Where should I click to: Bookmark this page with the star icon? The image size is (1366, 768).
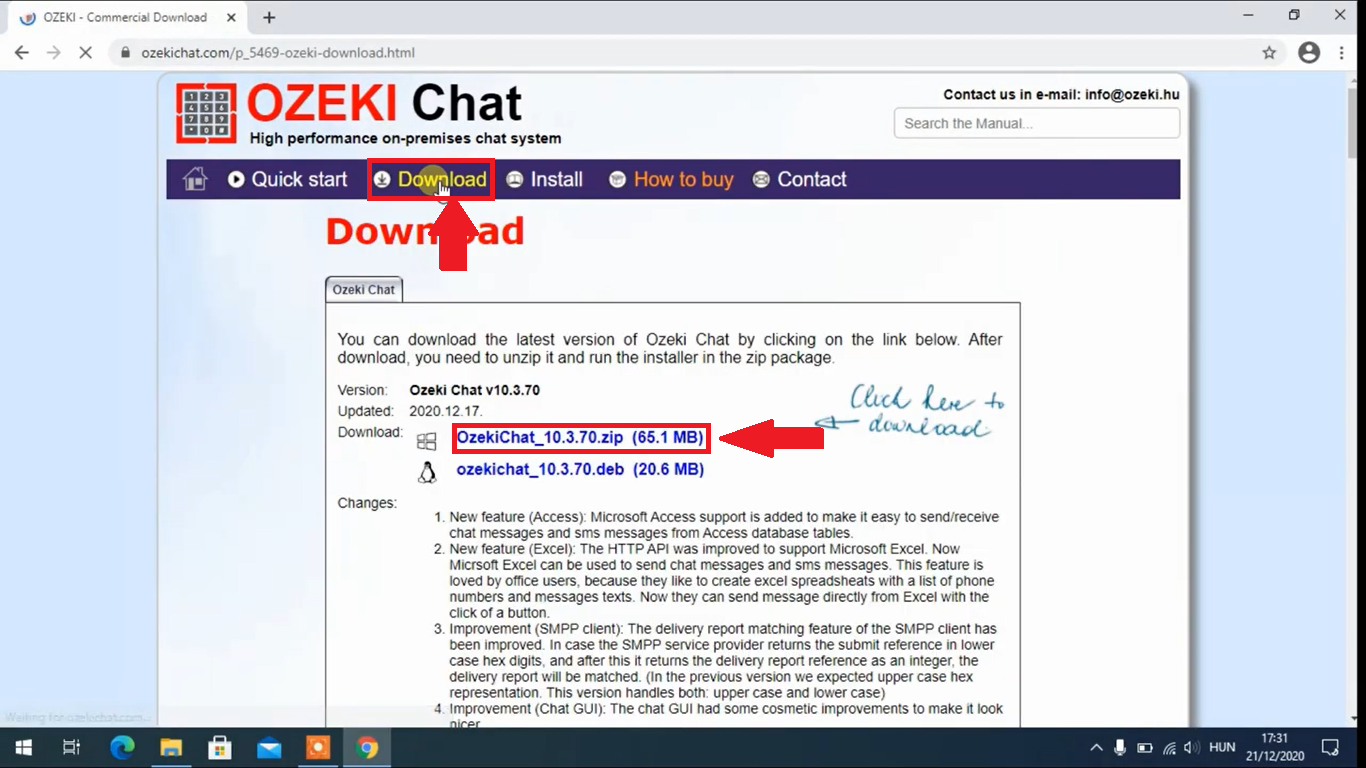click(x=1269, y=53)
